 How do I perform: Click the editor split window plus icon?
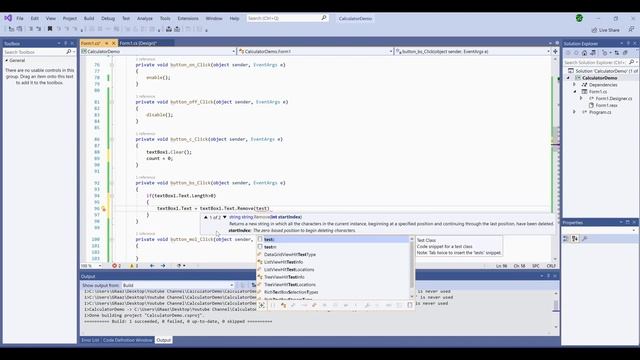[x=555, y=51]
